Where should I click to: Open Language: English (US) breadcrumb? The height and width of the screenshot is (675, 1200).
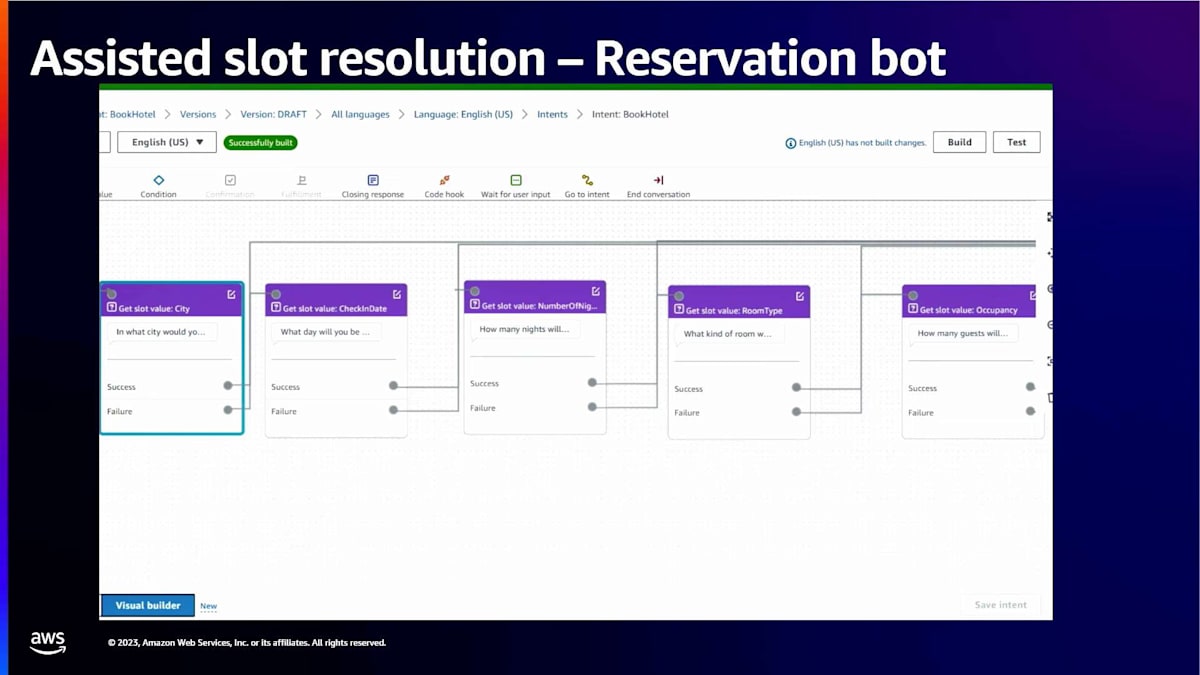[x=463, y=114]
